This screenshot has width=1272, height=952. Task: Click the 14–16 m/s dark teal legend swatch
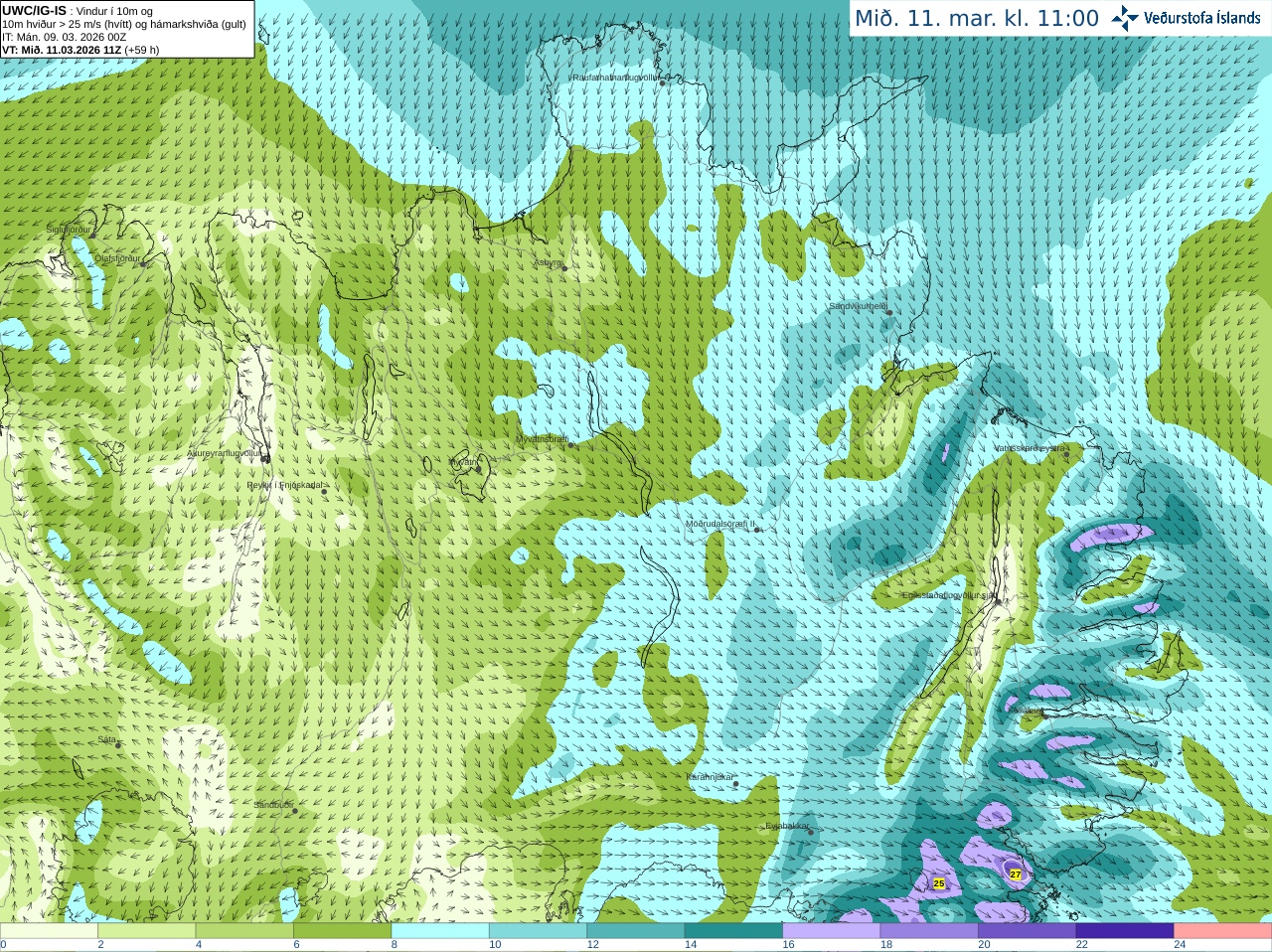click(733, 931)
